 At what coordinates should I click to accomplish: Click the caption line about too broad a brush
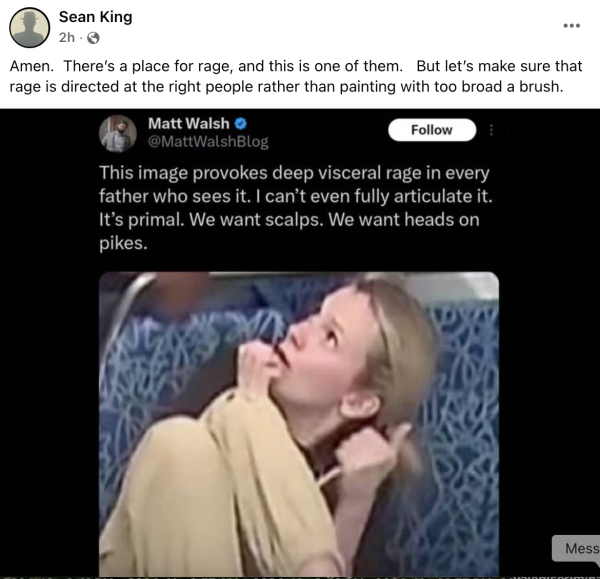[x=286, y=86]
